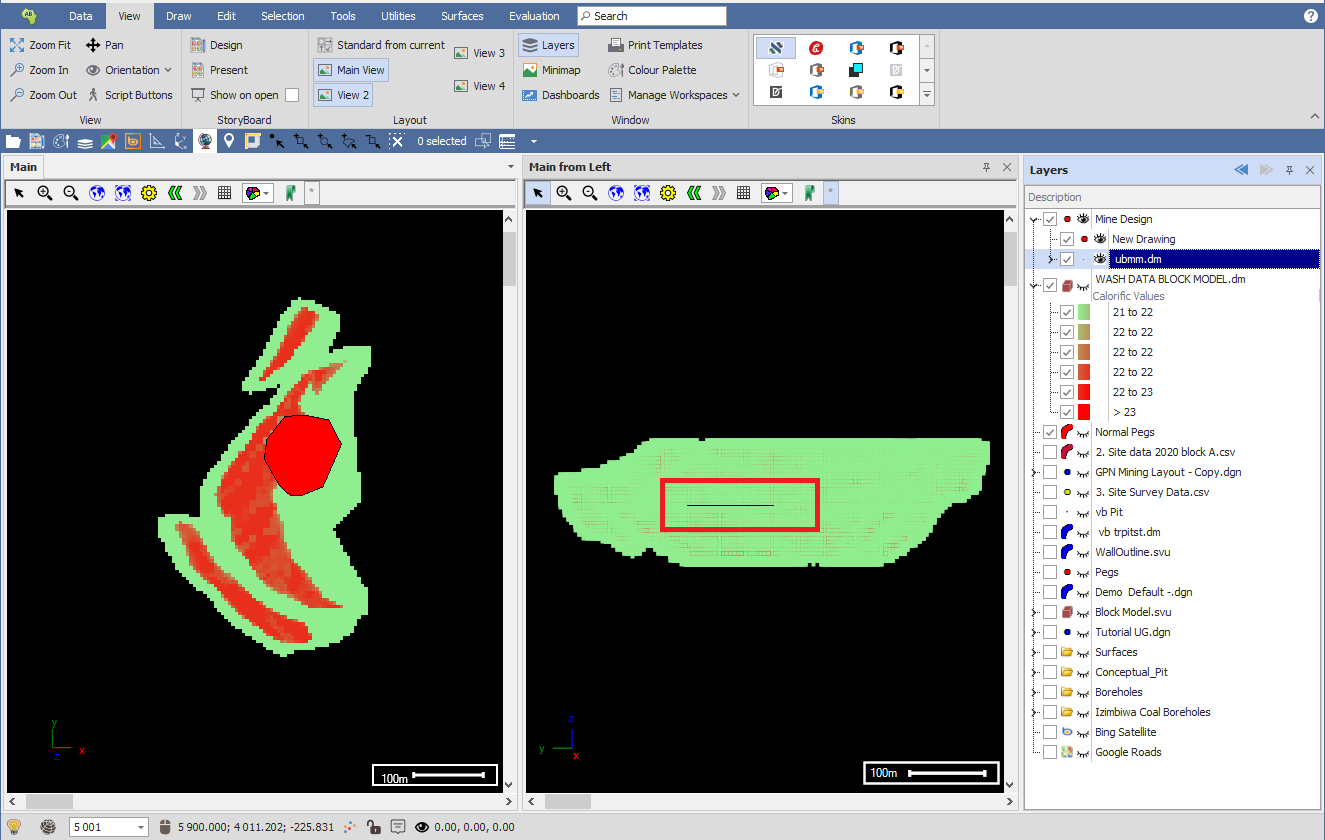The height and width of the screenshot is (840, 1325).
Task: Open the Surfaces ribbon tab
Action: (x=462, y=16)
